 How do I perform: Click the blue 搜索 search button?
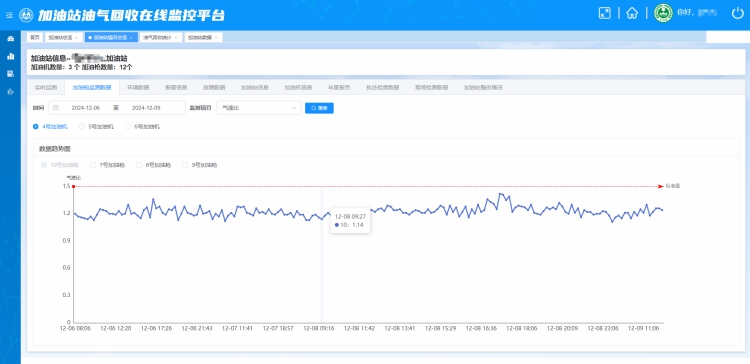click(x=320, y=108)
